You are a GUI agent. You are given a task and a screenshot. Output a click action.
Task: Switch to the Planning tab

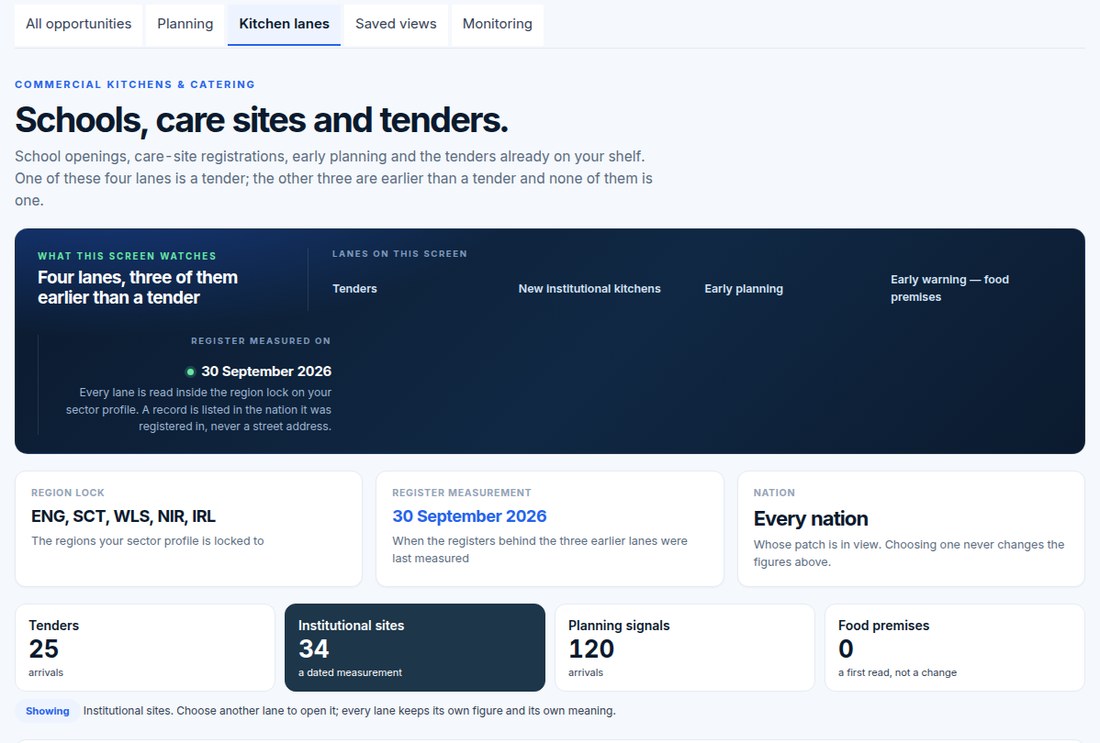[185, 25]
